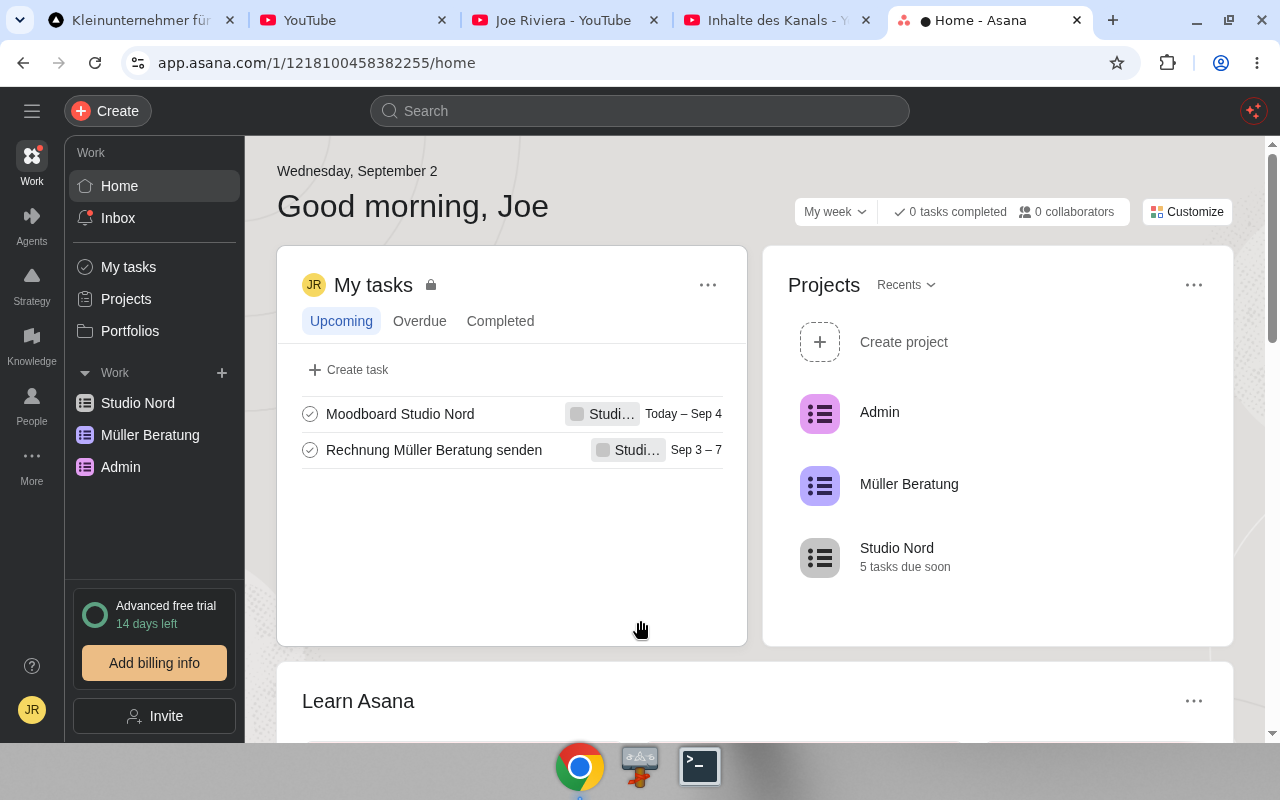
Task: Open Studio Nord project icon in widget
Action: click(x=820, y=558)
